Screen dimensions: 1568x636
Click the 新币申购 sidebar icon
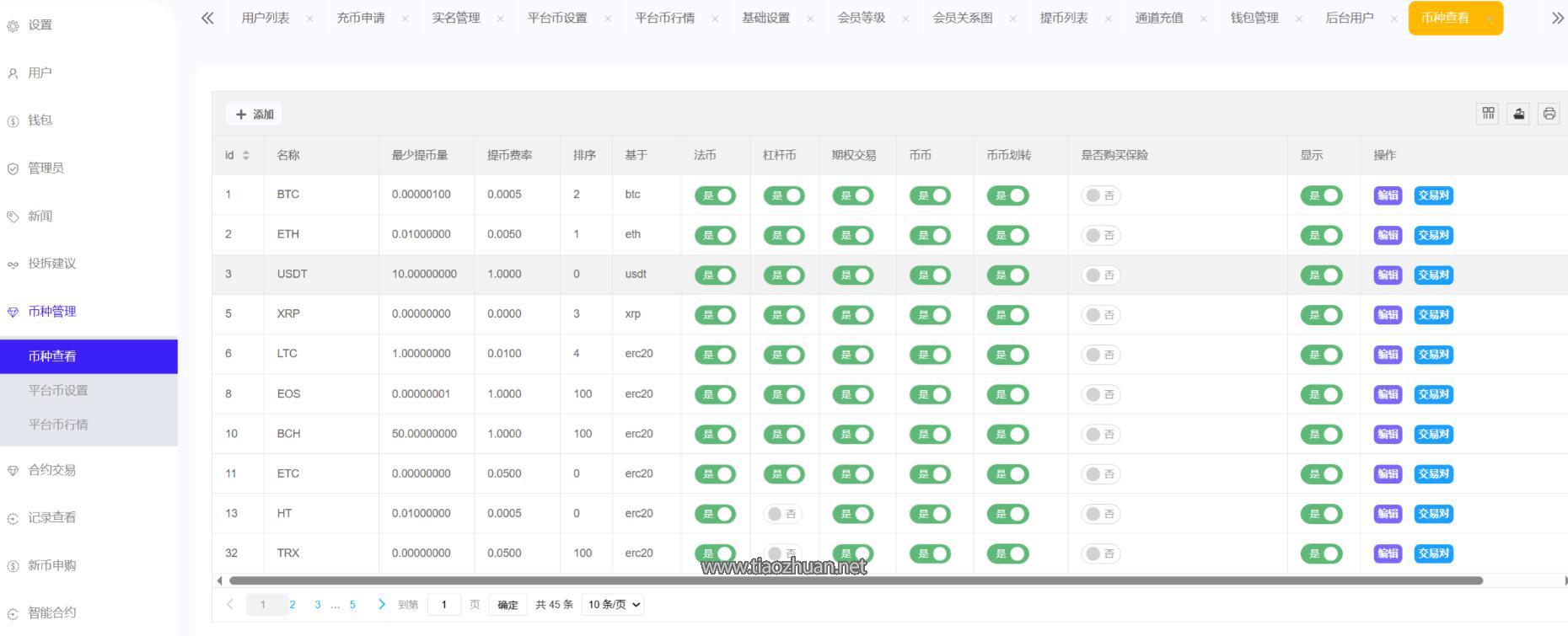point(13,566)
